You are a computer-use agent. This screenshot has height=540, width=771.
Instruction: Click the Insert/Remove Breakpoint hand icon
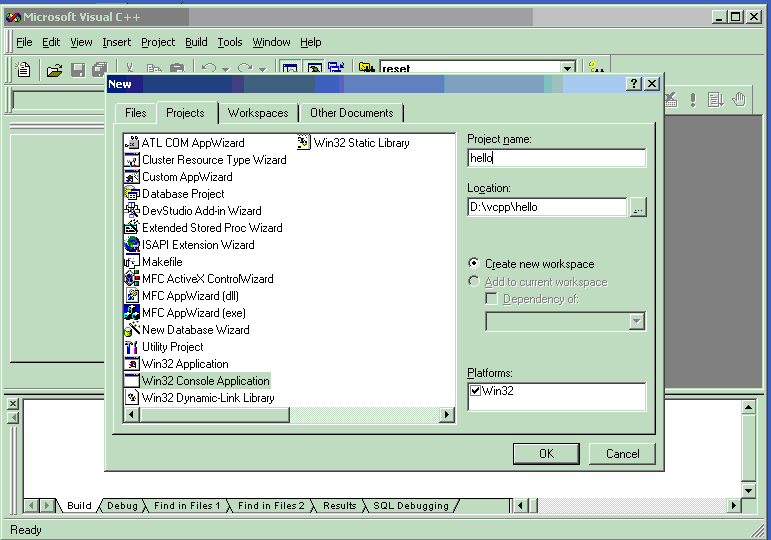739,100
